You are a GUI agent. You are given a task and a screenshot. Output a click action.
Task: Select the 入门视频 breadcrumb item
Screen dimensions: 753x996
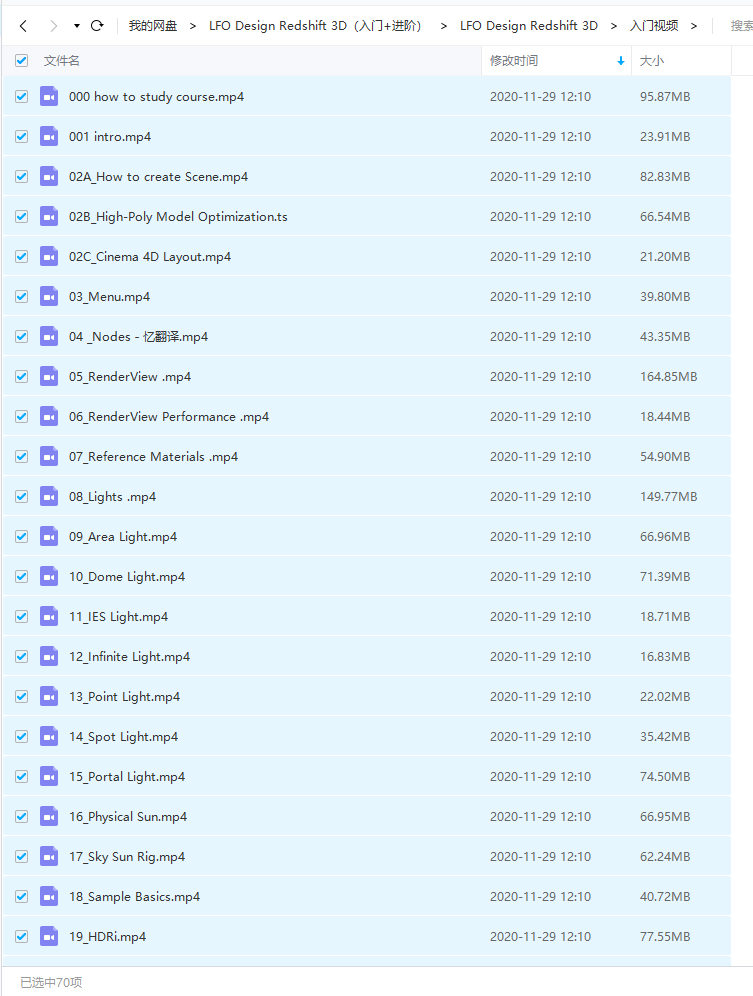(x=653, y=26)
